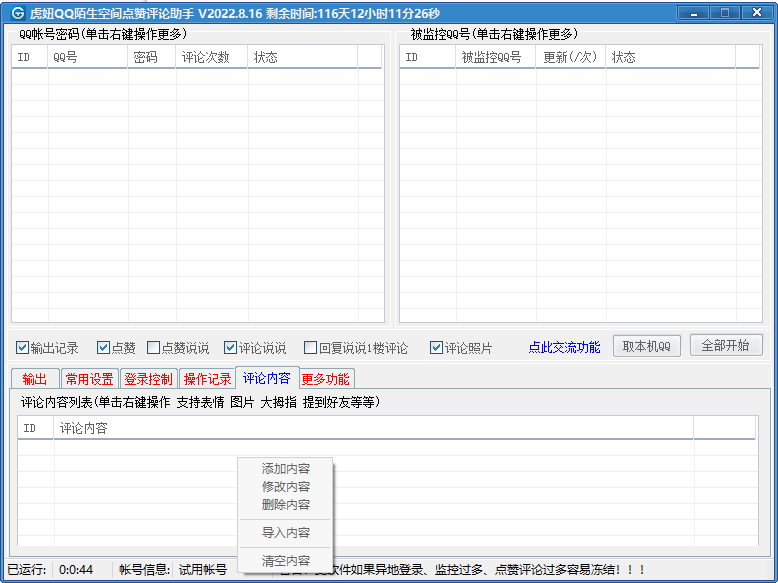
Task: Click the 更新(/次) column header
Action: click(x=571, y=57)
